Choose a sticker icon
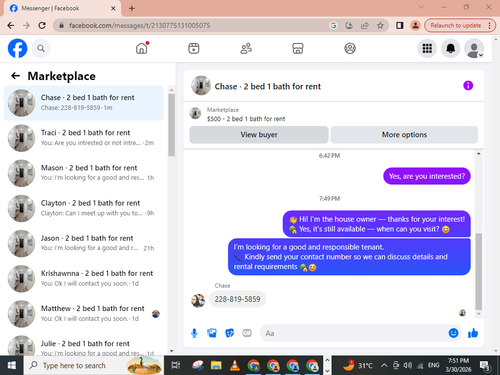Screen dimensions: 500x375 click(229, 333)
